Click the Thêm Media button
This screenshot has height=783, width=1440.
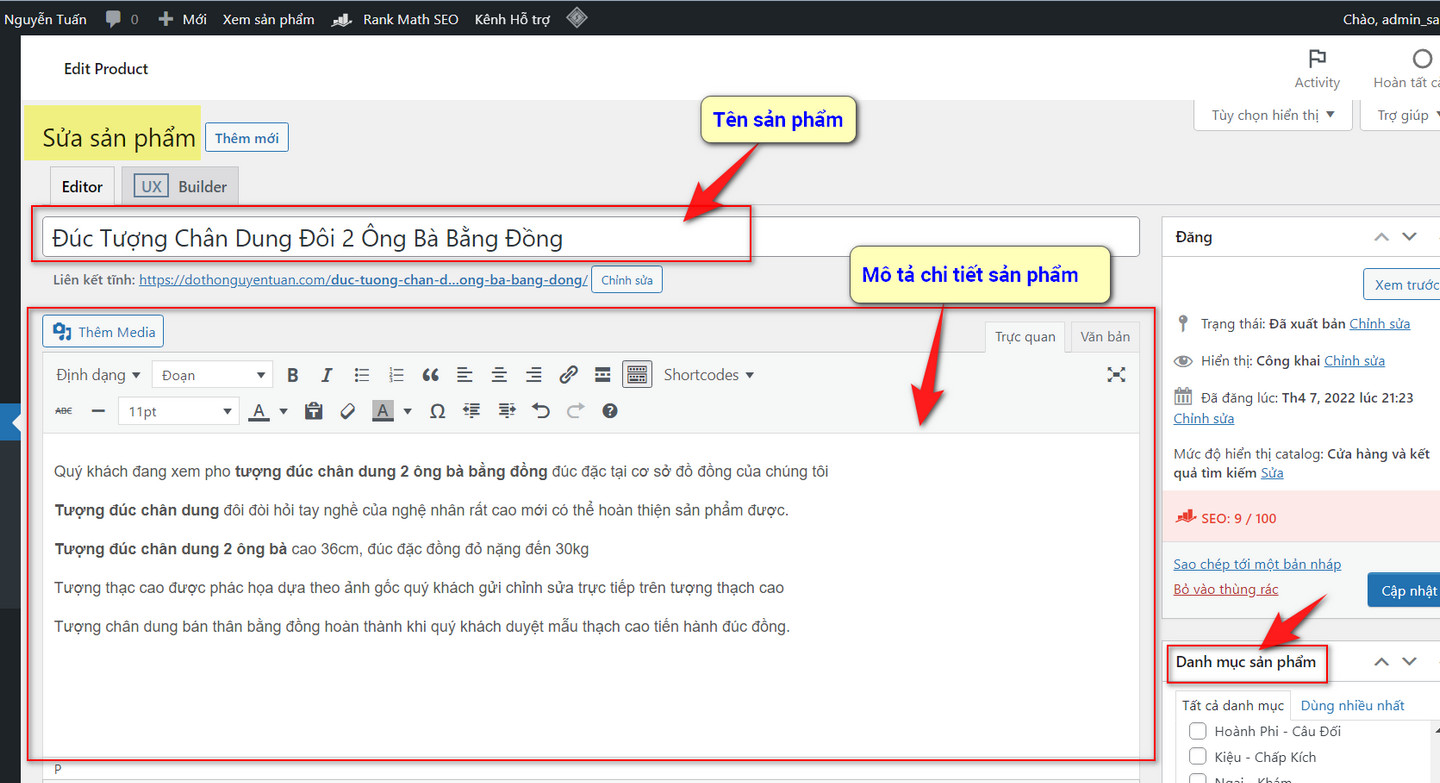point(103,332)
